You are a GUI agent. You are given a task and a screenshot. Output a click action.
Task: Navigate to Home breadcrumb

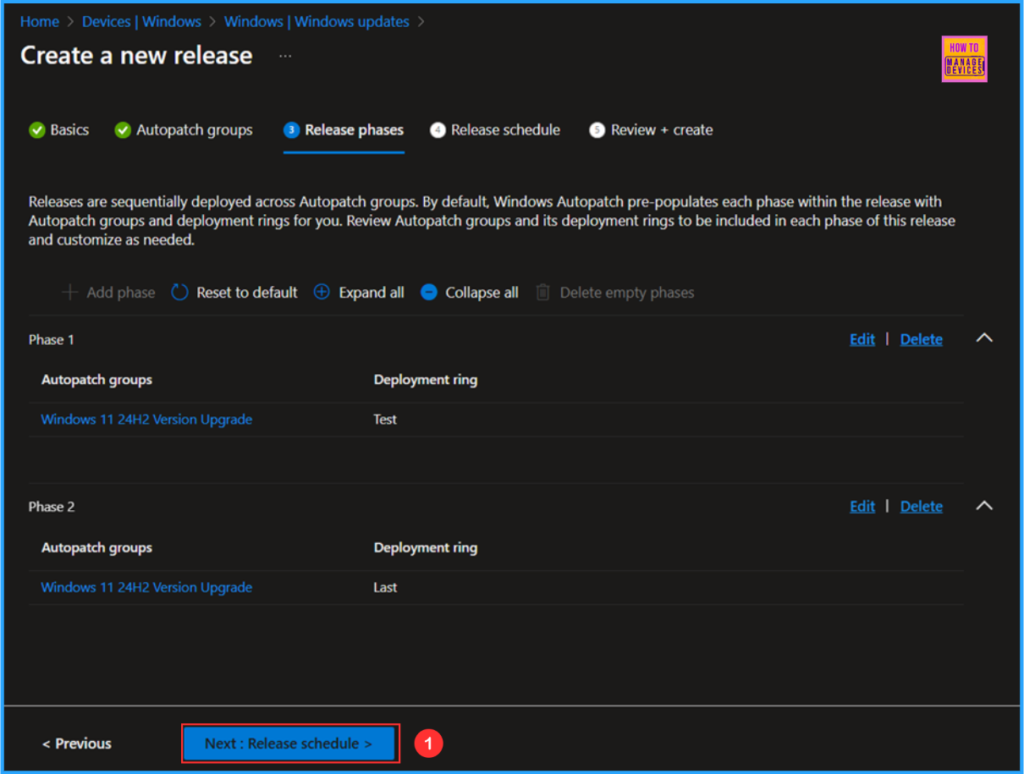tap(39, 22)
